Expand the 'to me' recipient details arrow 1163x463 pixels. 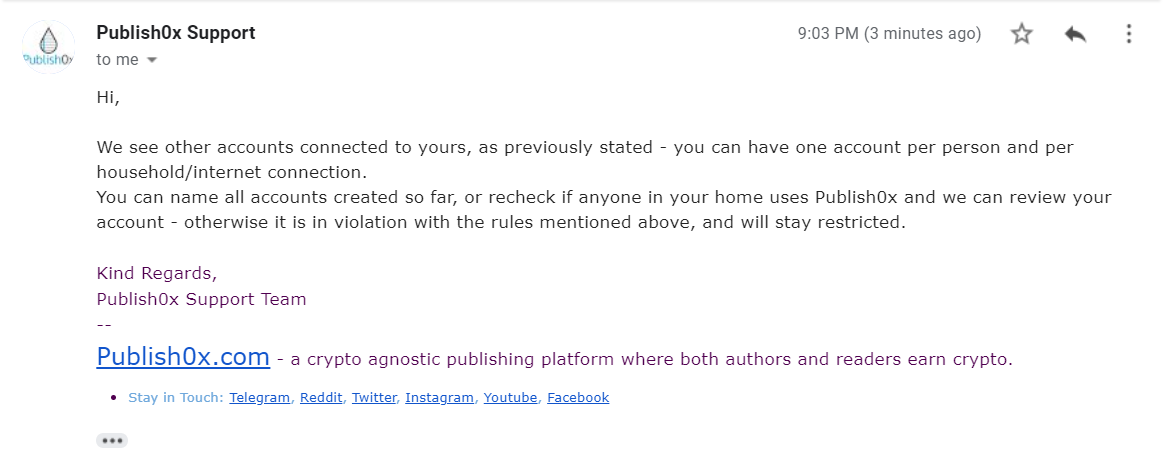tap(152, 60)
